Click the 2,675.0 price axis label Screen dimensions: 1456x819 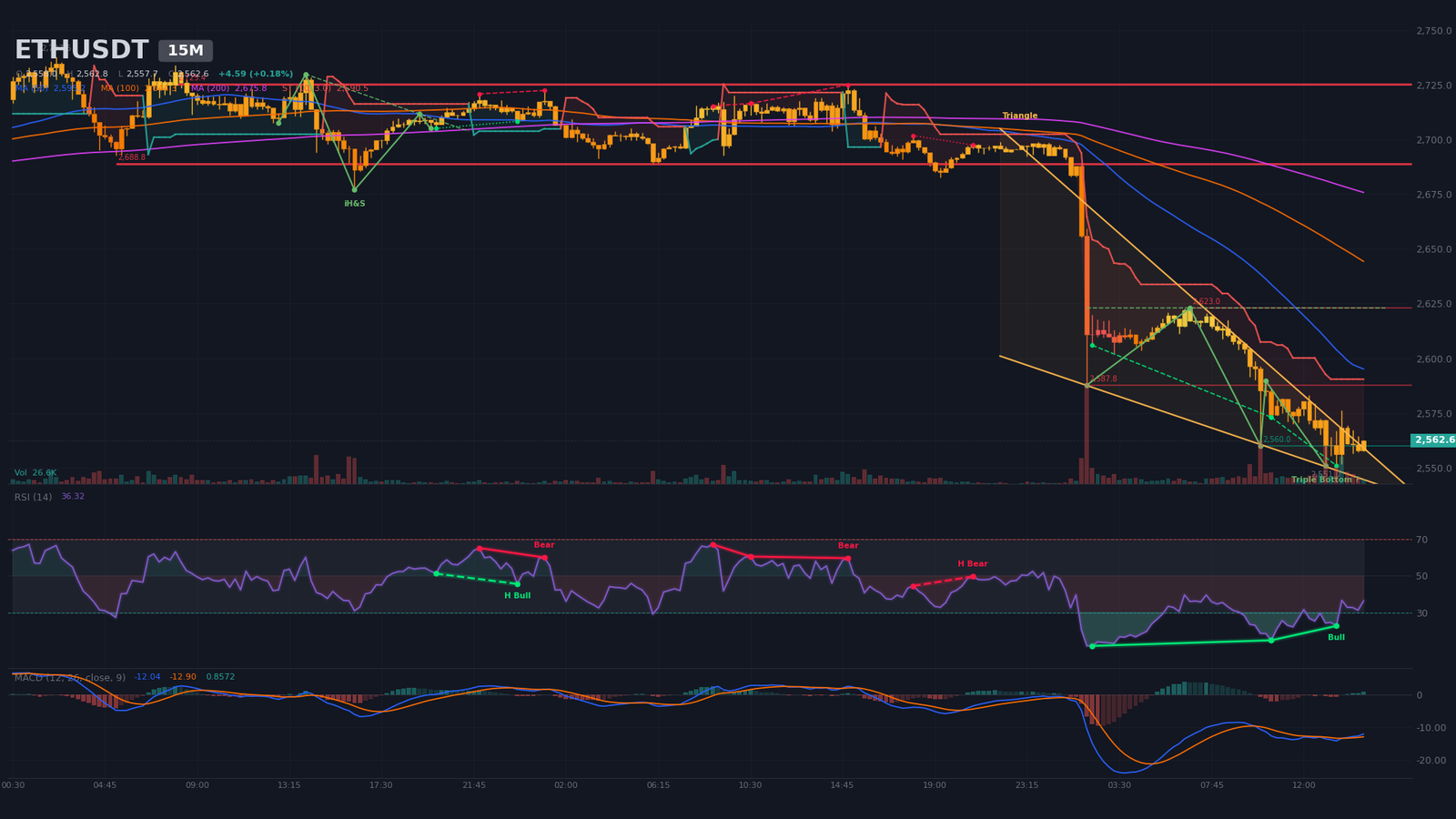click(1434, 195)
